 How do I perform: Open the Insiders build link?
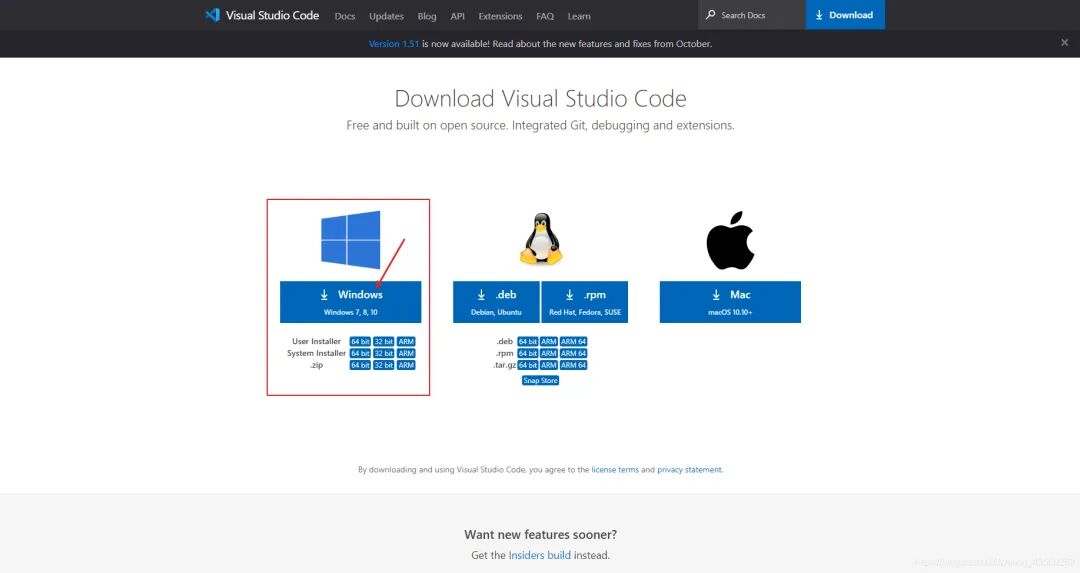tap(539, 555)
